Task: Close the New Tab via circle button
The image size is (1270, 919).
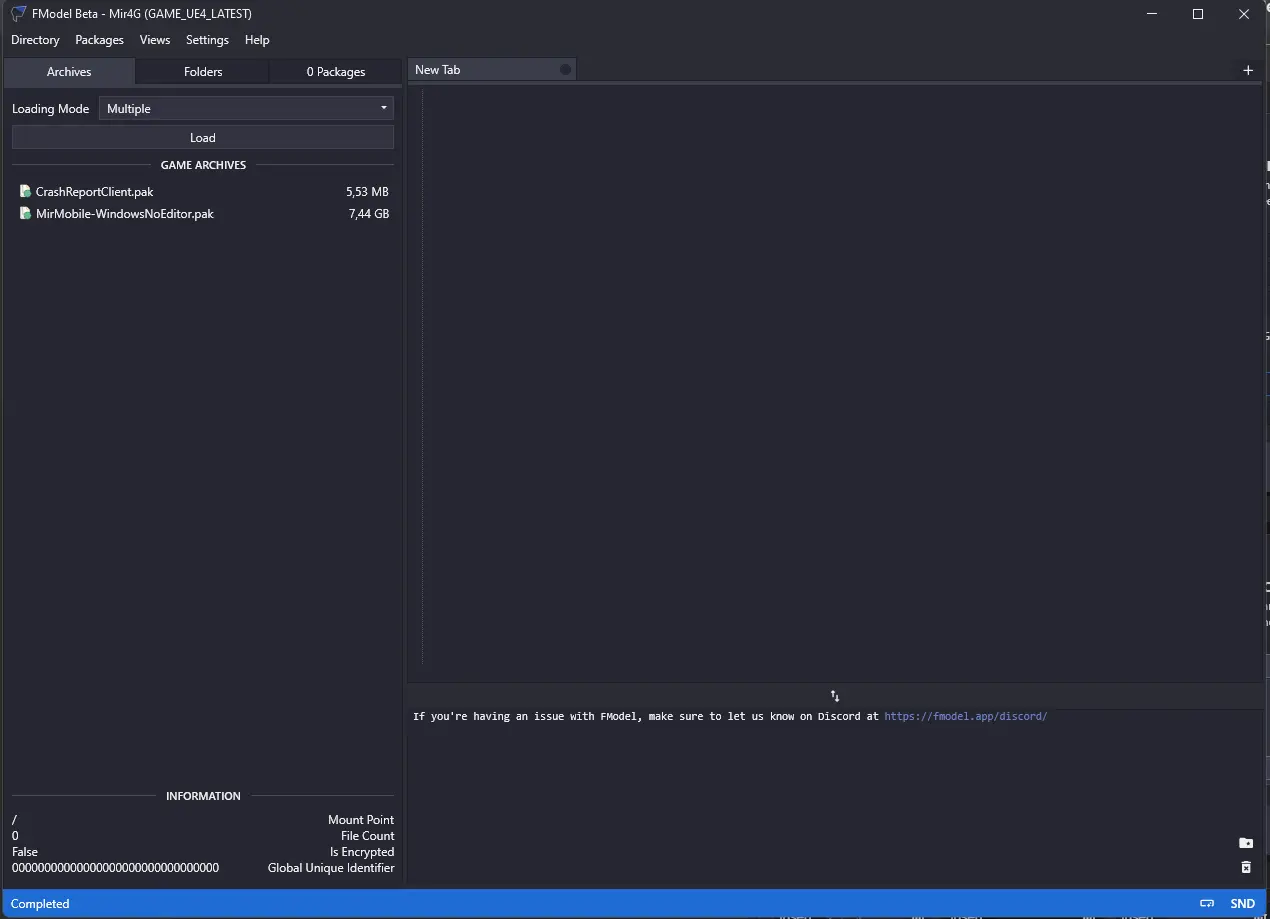Action: [x=565, y=70]
